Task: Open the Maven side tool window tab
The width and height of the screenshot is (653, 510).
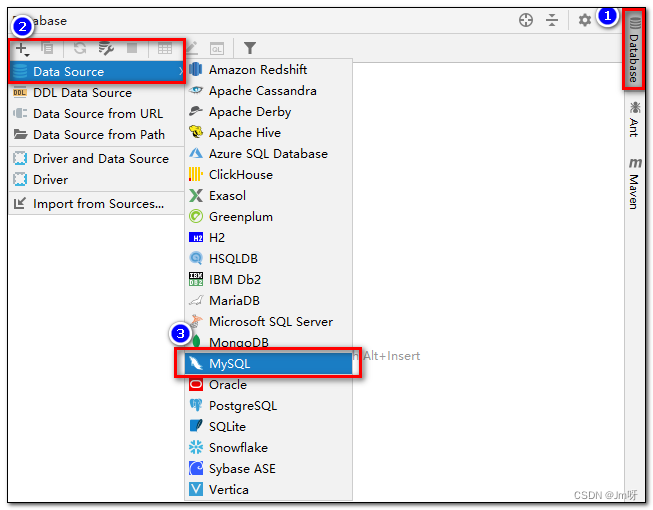Action: click(x=634, y=183)
